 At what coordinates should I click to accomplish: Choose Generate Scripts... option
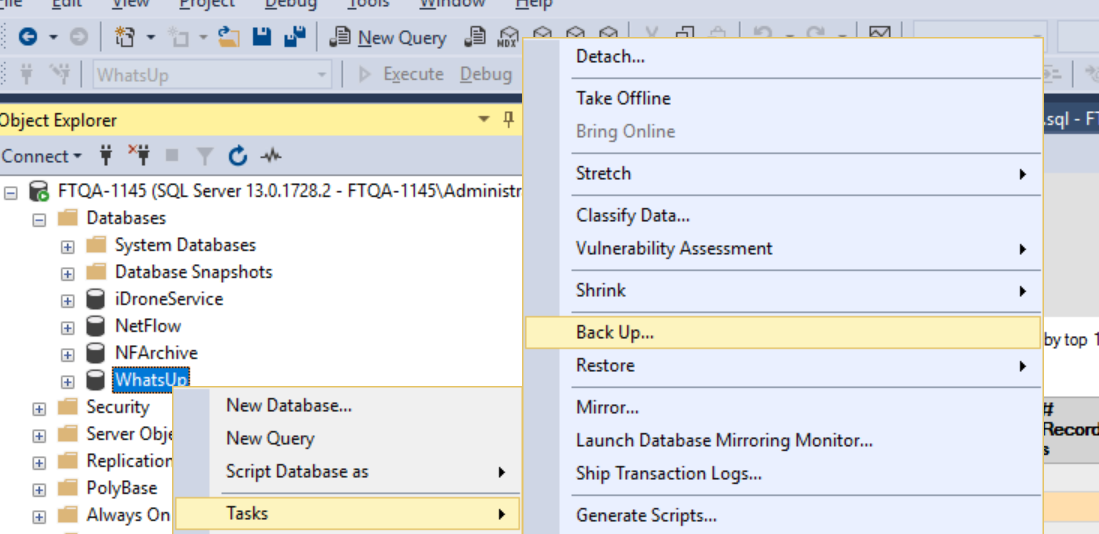pos(646,516)
